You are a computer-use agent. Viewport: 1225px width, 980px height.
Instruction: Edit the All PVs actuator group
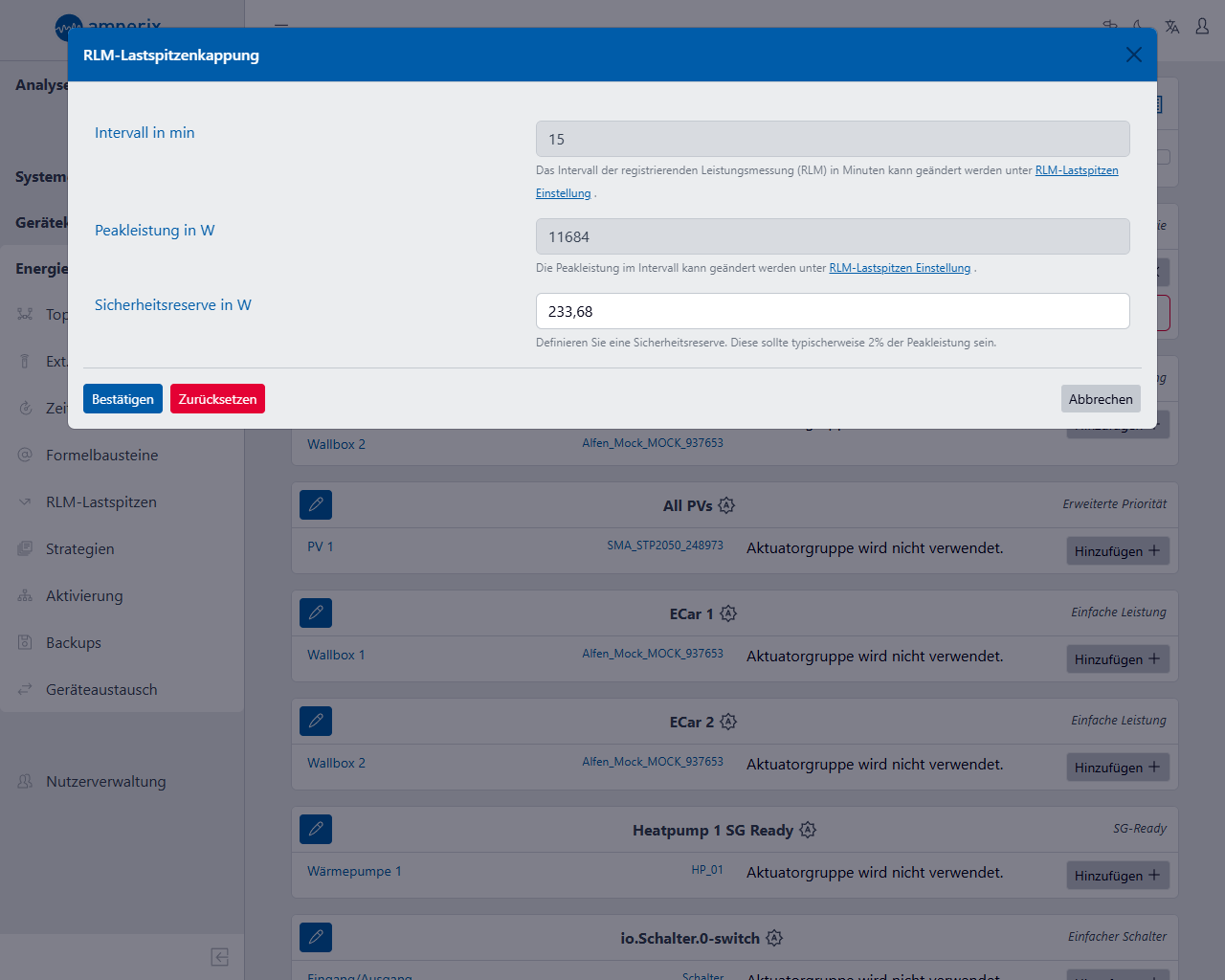tap(316, 504)
